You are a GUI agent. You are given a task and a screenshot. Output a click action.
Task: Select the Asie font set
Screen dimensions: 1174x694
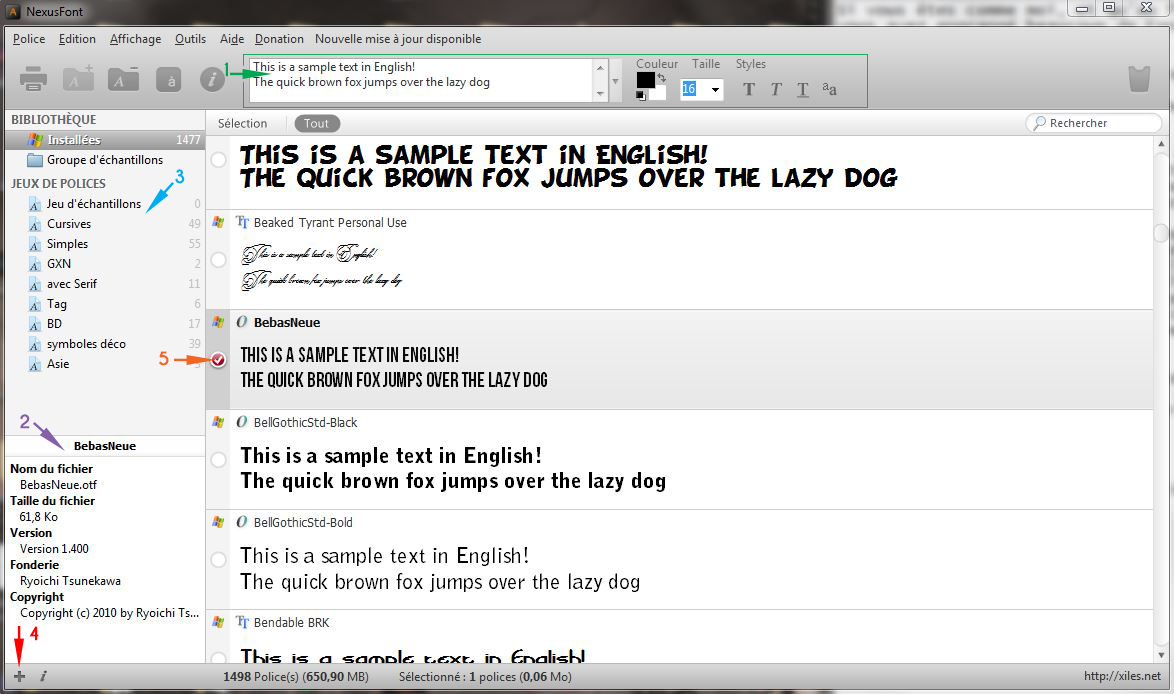(x=105, y=364)
